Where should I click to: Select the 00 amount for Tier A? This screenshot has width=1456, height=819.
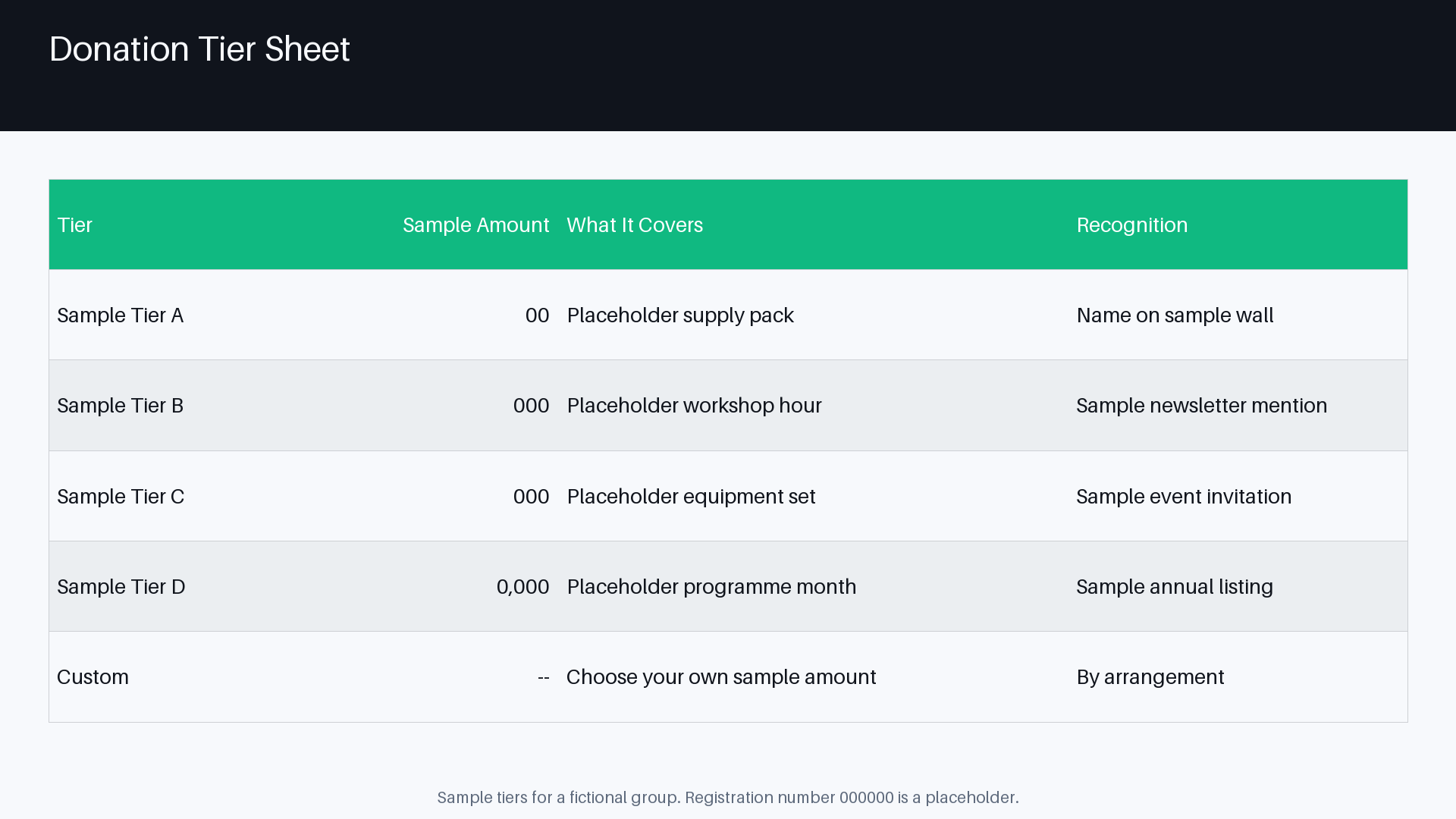537,315
